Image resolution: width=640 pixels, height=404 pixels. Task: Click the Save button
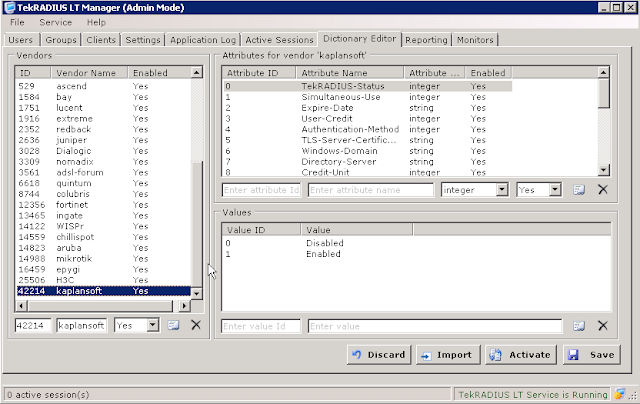point(592,355)
